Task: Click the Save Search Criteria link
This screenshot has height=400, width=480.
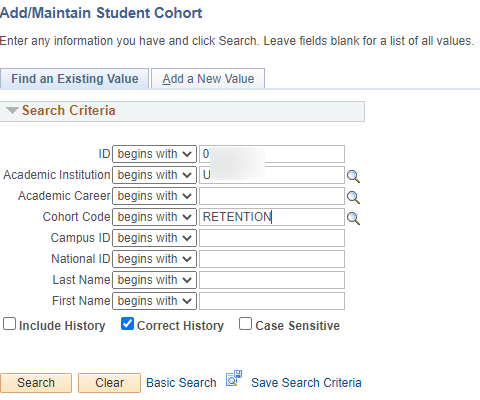Action: 306,383
